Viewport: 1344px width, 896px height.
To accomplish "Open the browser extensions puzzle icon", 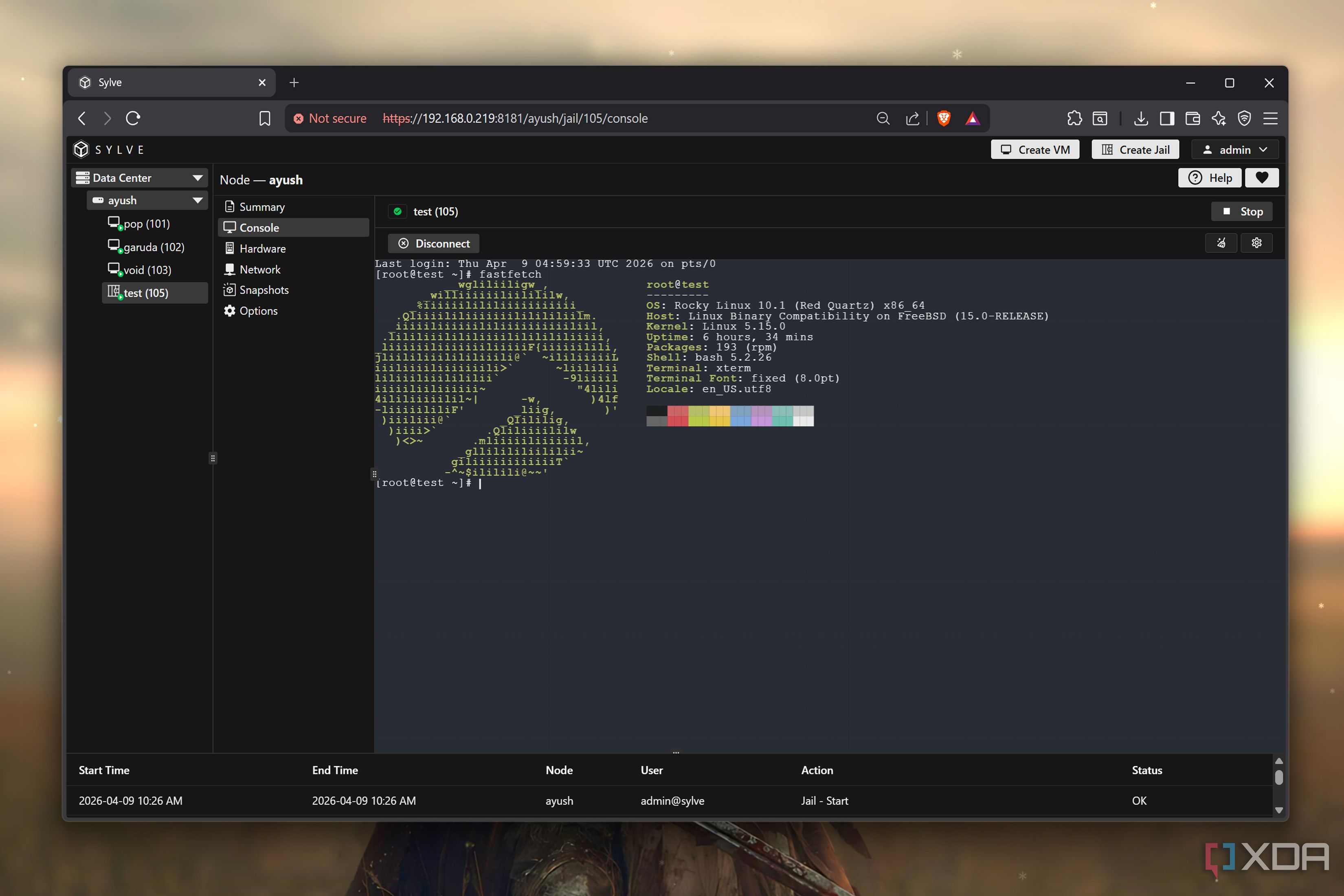I will click(x=1074, y=118).
